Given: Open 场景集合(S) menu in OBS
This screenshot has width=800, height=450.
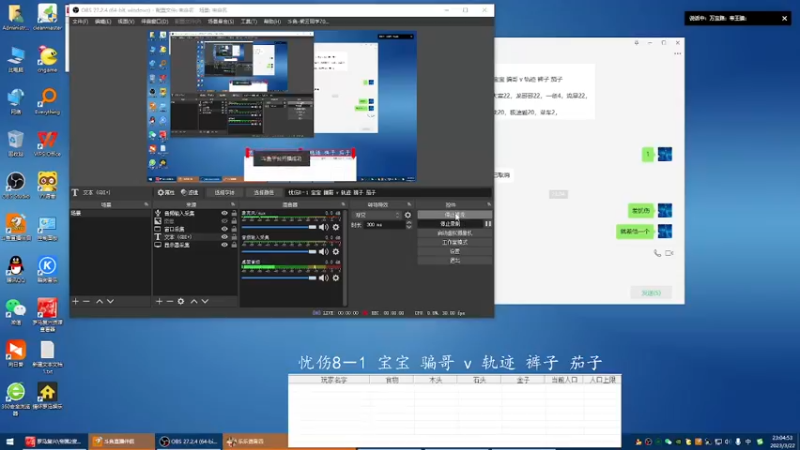Looking at the screenshot, I should coord(220,21).
